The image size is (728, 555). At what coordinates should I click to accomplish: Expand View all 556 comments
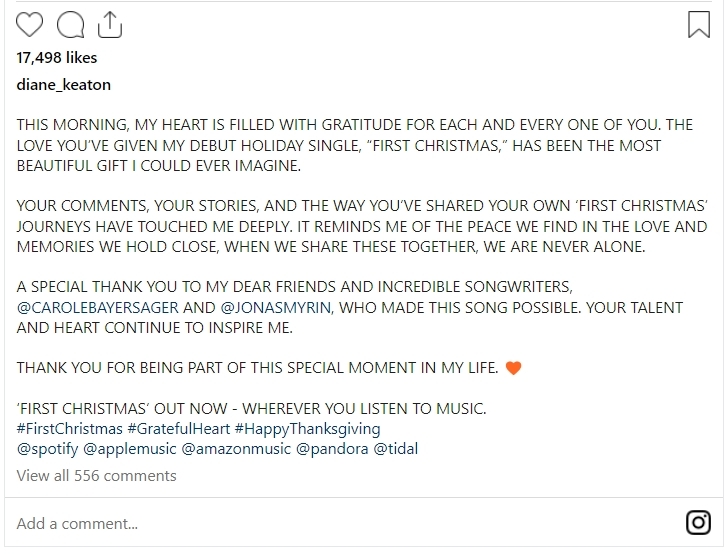click(x=96, y=476)
